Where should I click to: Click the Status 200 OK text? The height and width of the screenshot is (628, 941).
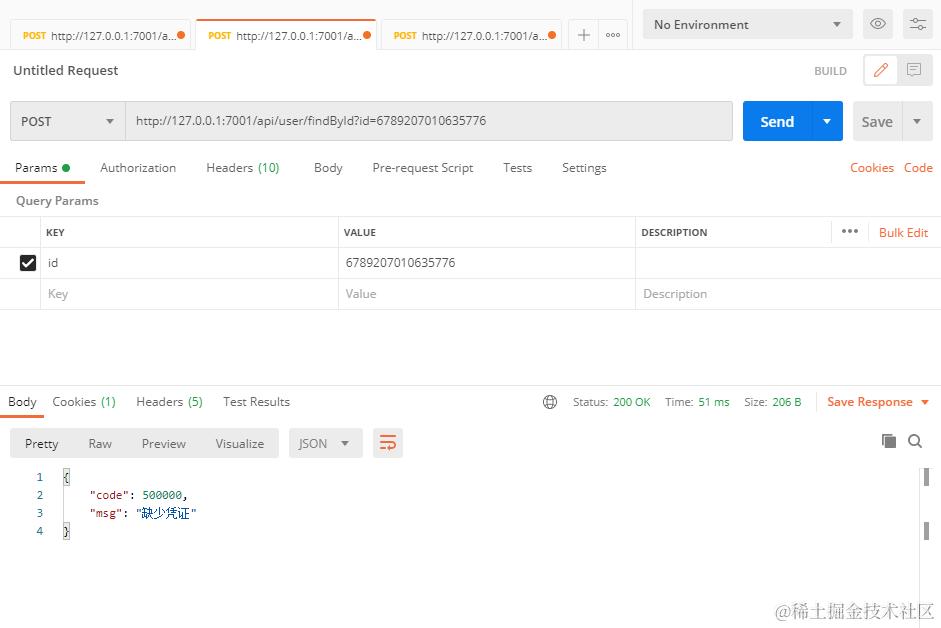611,402
